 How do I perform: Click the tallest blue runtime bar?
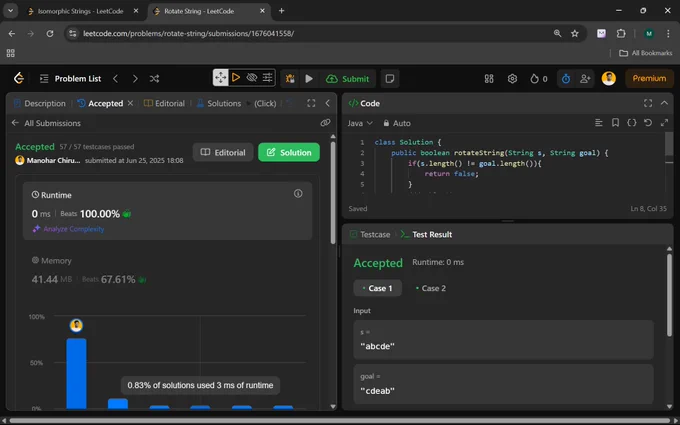[76, 373]
